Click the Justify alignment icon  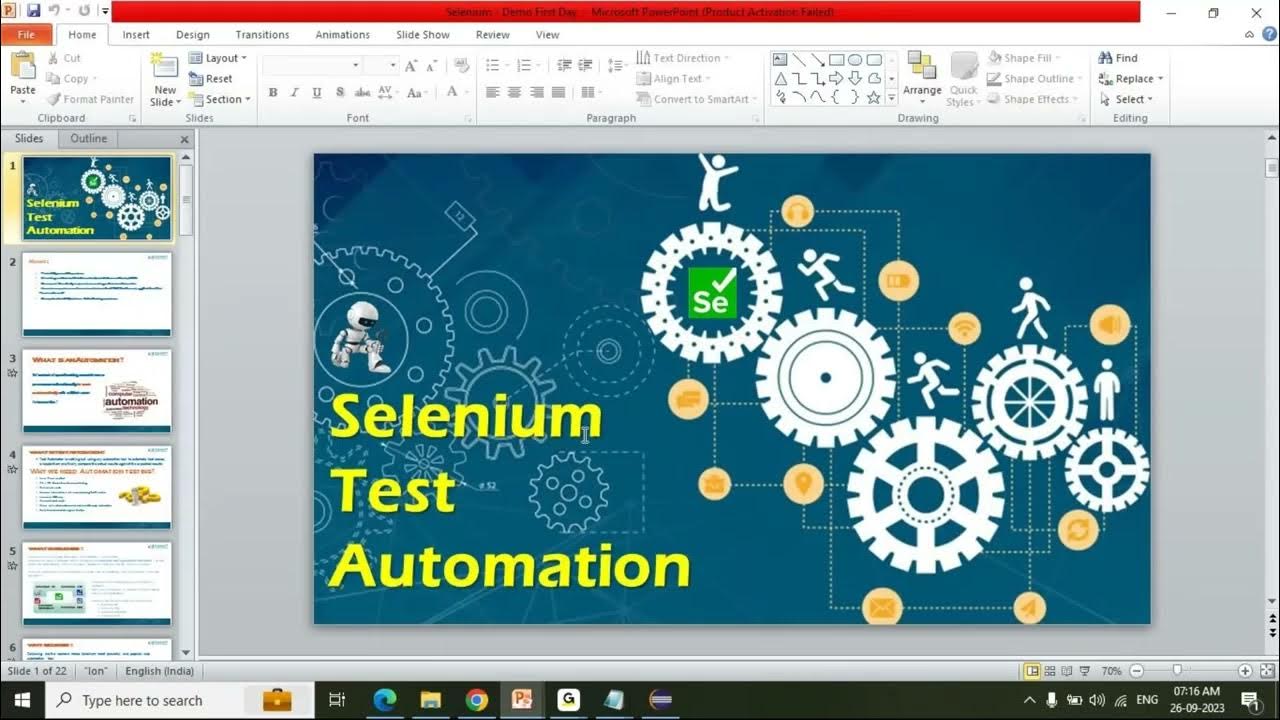[558, 92]
